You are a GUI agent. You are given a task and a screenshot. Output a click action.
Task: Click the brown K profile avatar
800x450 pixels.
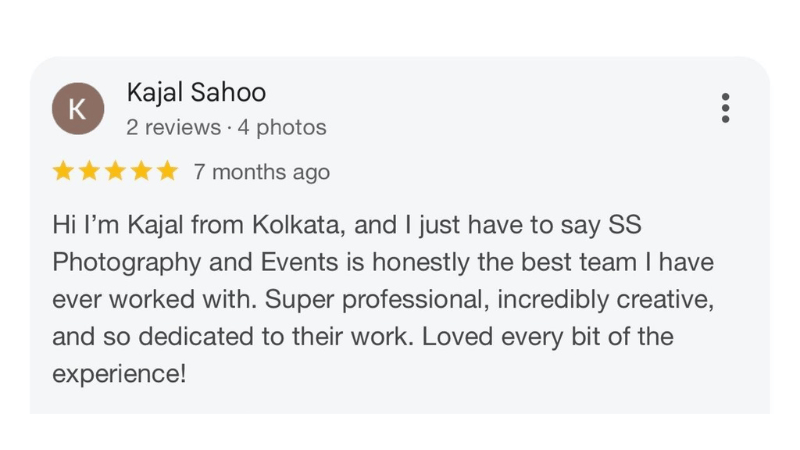[x=77, y=109]
